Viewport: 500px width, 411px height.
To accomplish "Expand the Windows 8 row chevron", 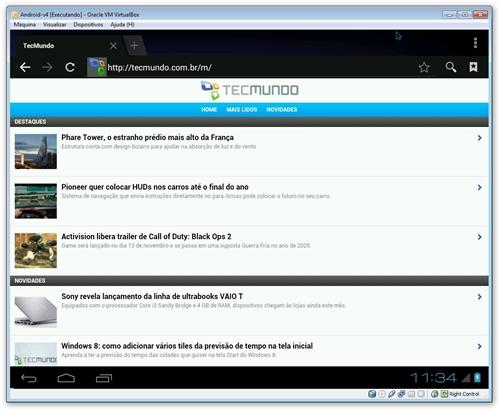I will pyautogui.click(x=479, y=346).
